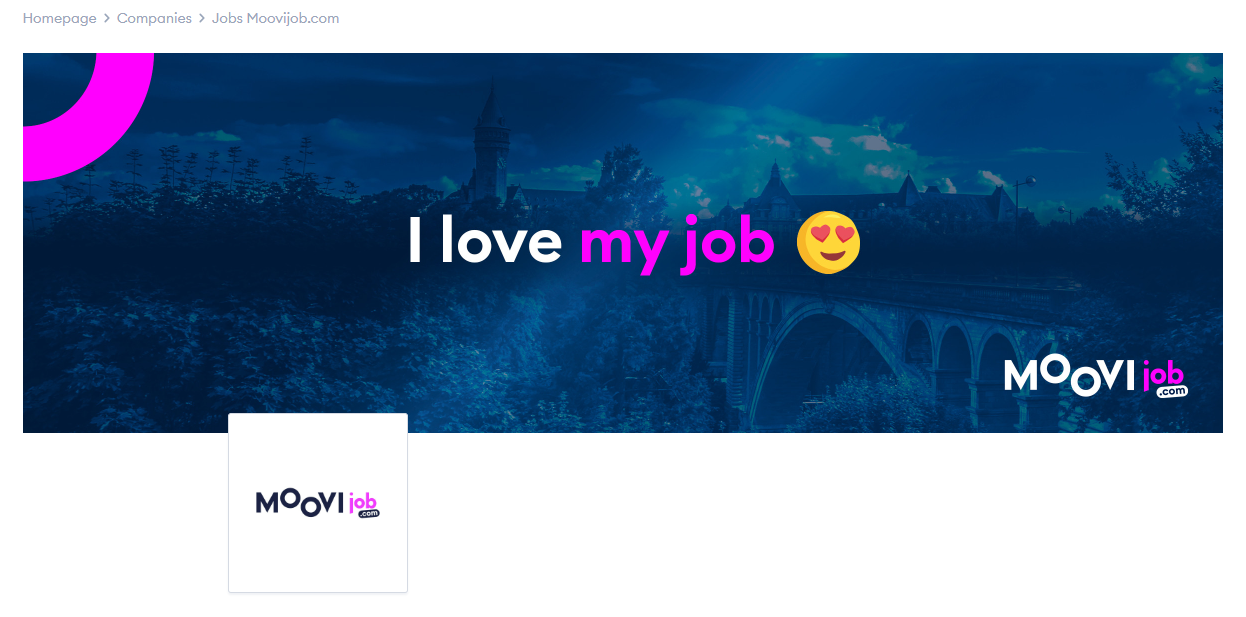Select the Jobs Moovijob.com breadcrumb
Viewport: 1246px width, 617px height.
click(276, 18)
